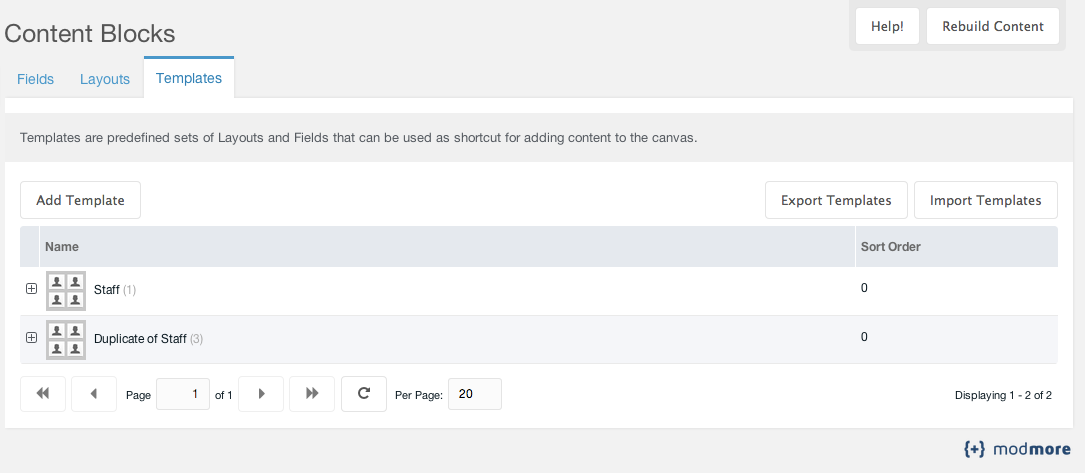
Task: Focus the Per Page input field
Action: pyautogui.click(x=475, y=393)
